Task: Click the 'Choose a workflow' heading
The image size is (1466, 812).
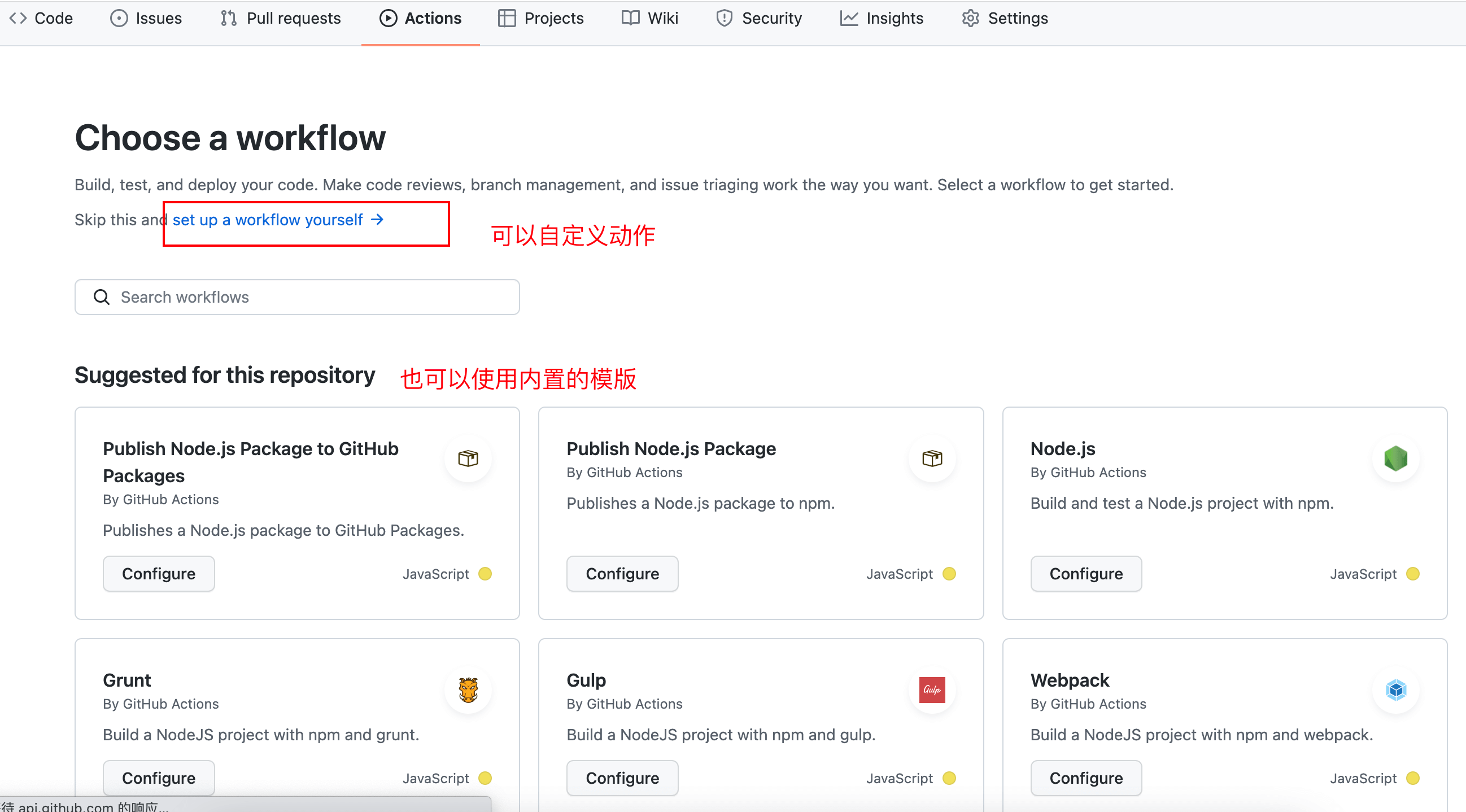Action: pyautogui.click(x=230, y=138)
